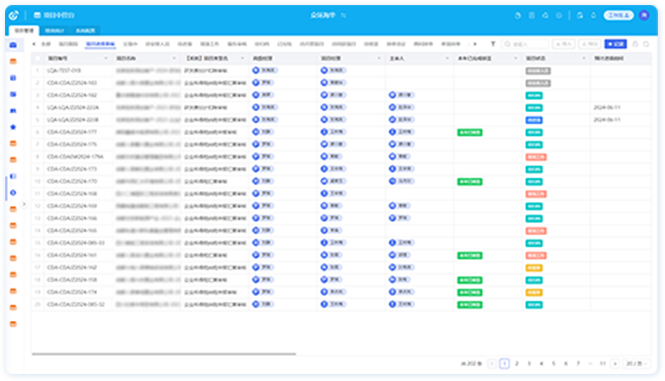Open the project status column header dropdown
Image resolution: width=665 pixels, height=381 pixels.
(x=584, y=58)
